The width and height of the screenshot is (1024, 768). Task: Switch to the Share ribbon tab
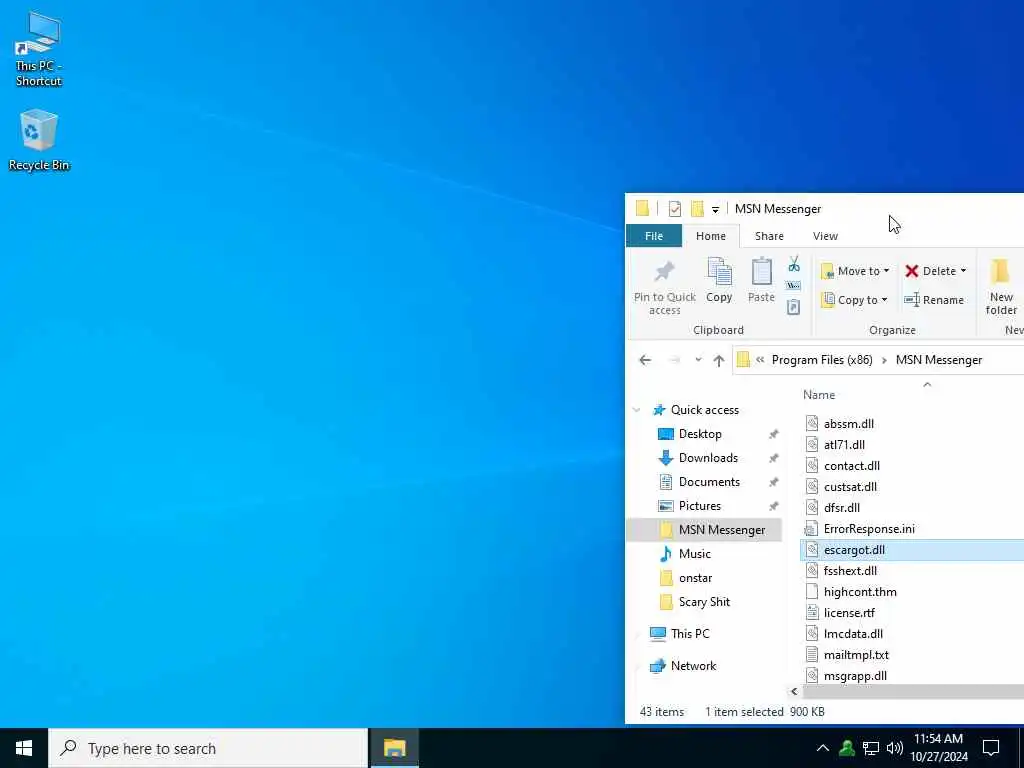click(769, 236)
